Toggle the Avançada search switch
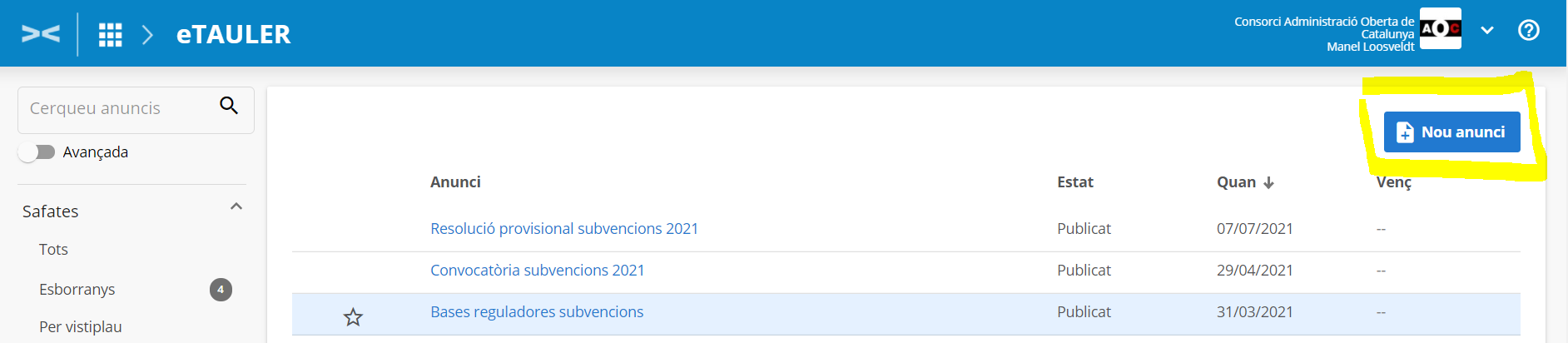This screenshot has width=1568, height=343. [x=37, y=152]
